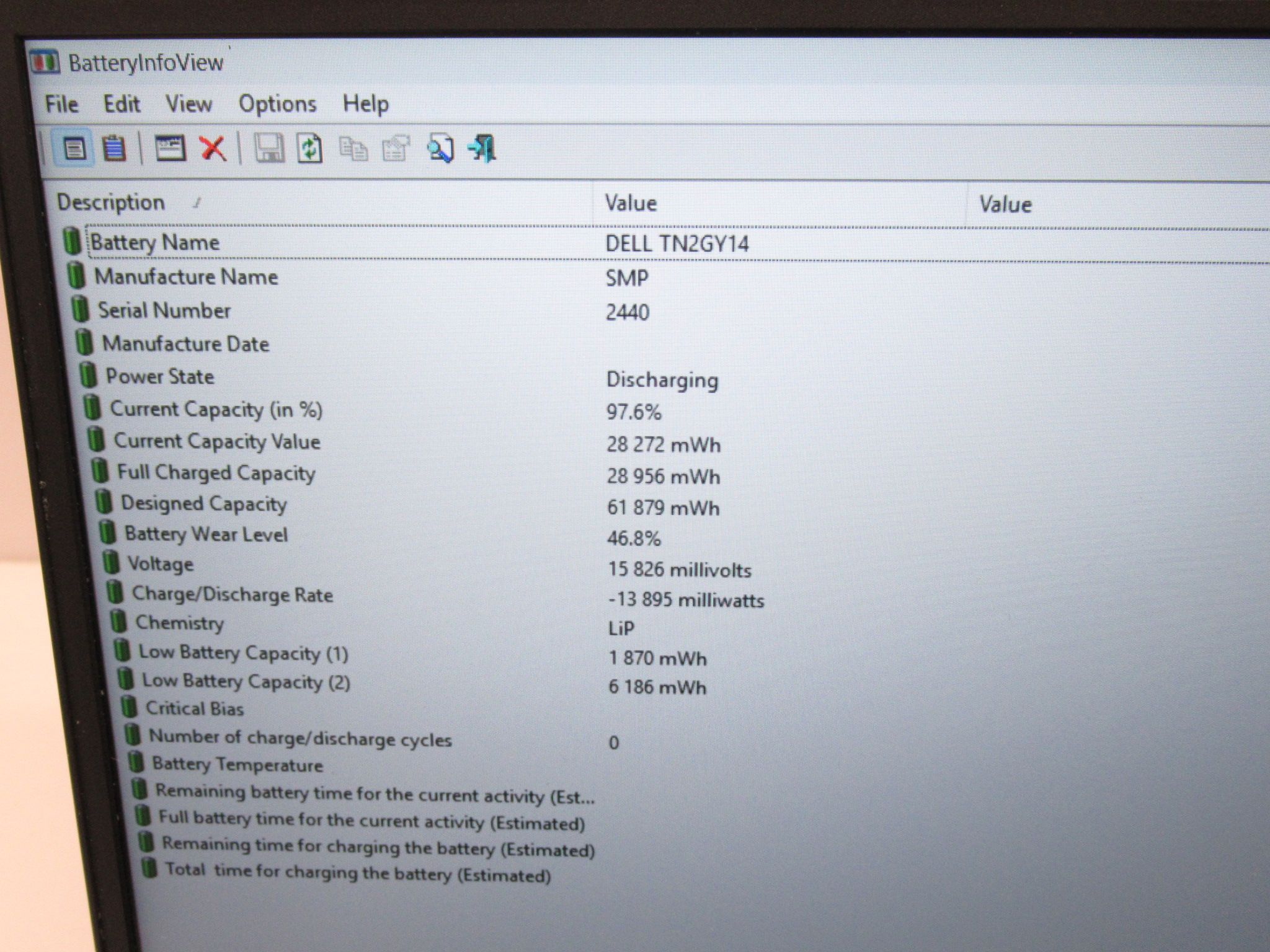Image resolution: width=1270 pixels, height=952 pixels.
Task: Click the Refresh toolbar icon
Action: [x=310, y=149]
